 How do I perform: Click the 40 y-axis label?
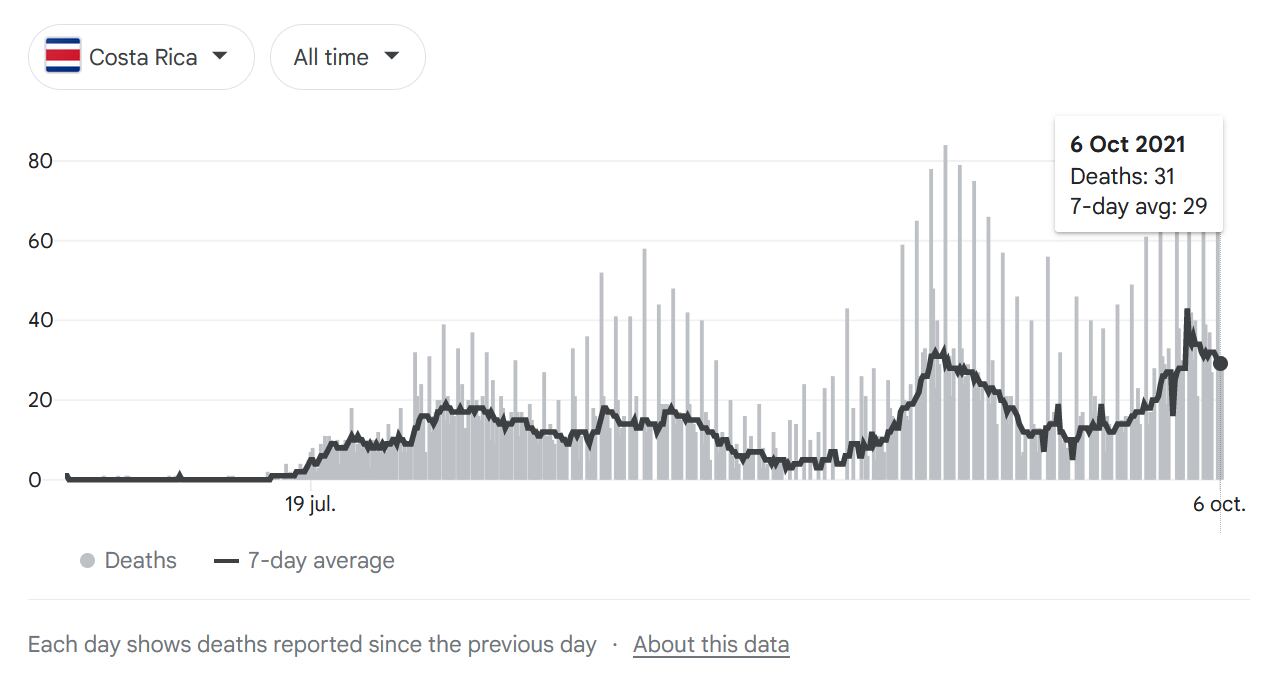40,321
